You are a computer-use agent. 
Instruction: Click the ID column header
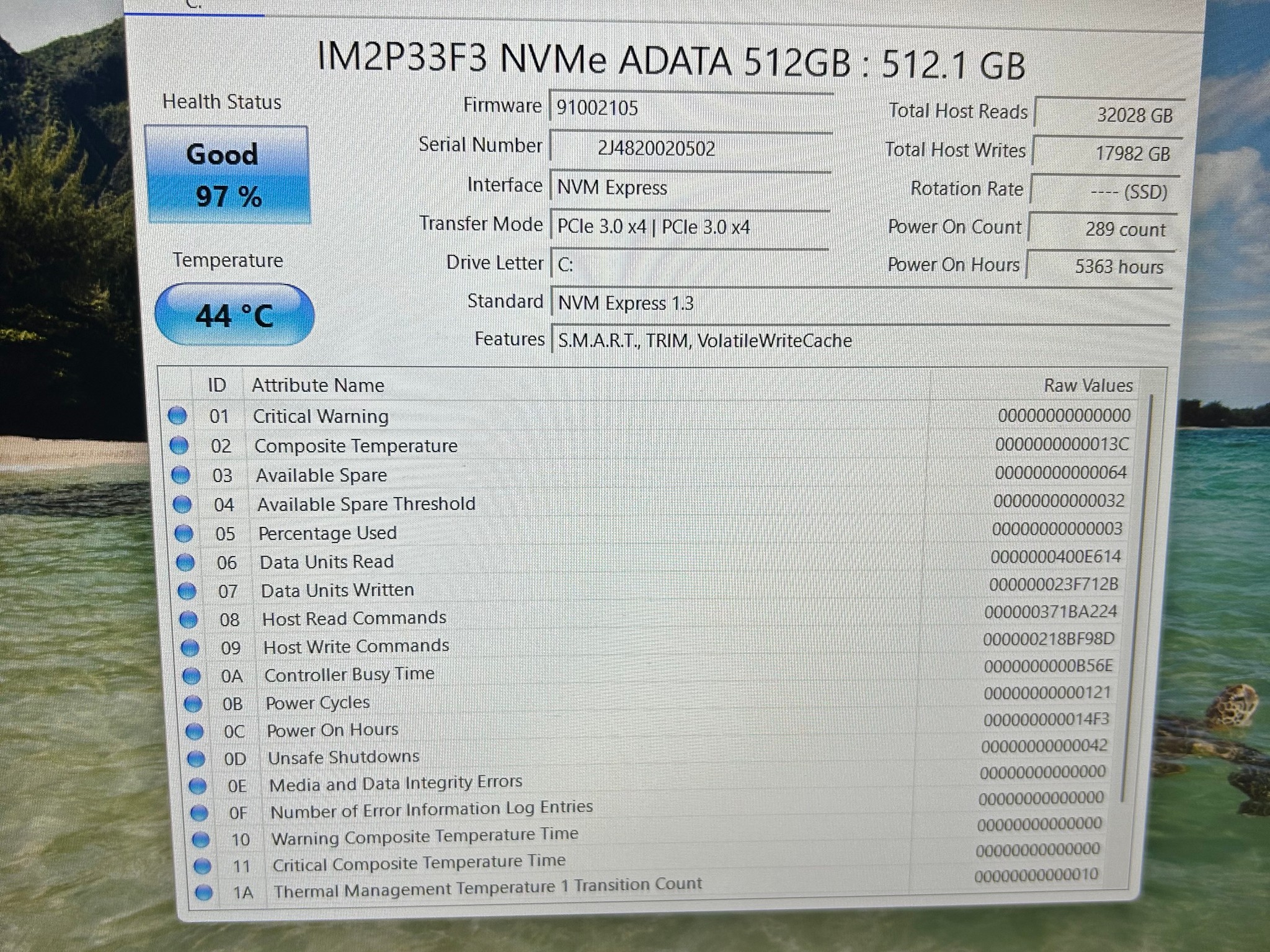click(217, 386)
